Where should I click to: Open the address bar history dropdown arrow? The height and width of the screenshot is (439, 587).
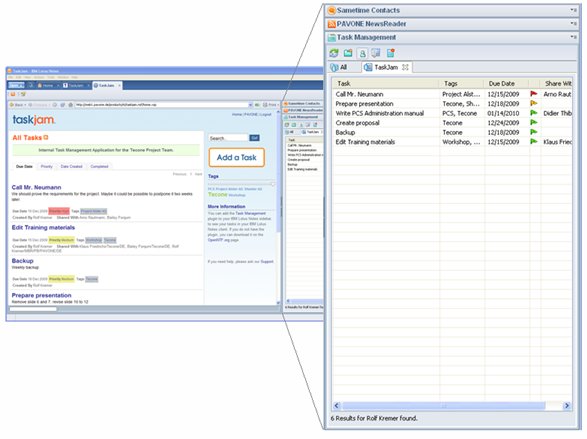[250, 105]
